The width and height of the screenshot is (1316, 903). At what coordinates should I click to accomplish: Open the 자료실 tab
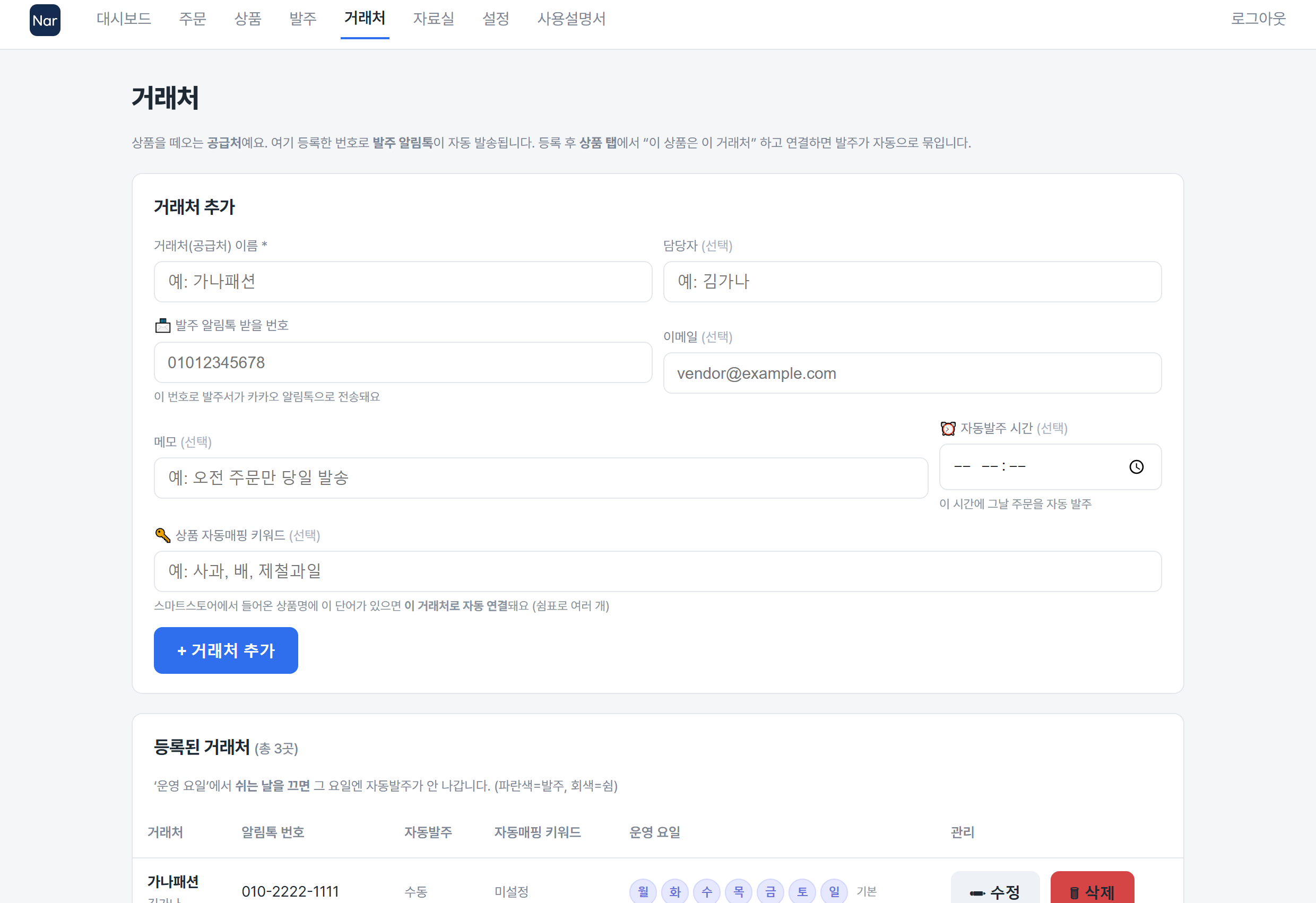(x=434, y=19)
